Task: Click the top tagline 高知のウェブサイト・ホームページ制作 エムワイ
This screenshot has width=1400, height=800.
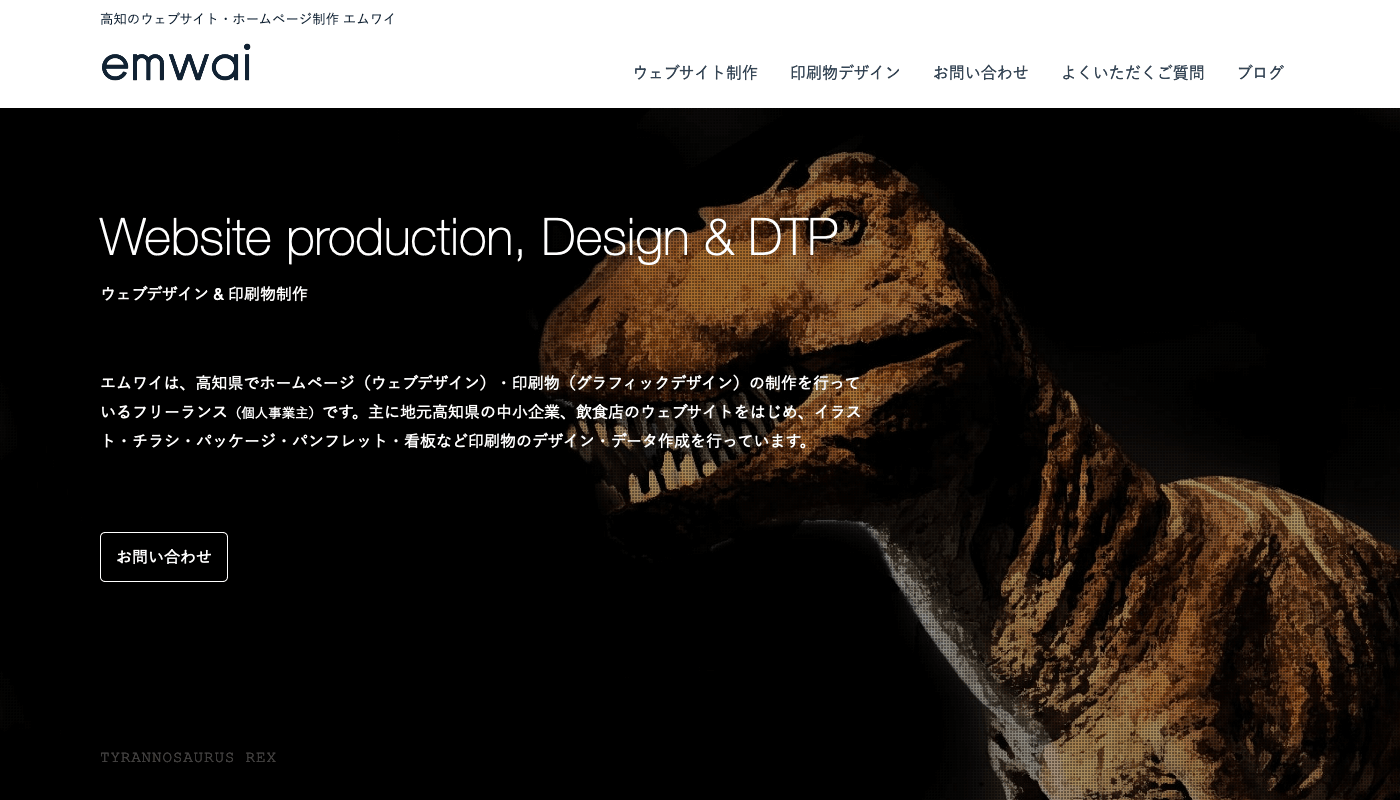Action: pyautogui.click(x=248, y=19)
